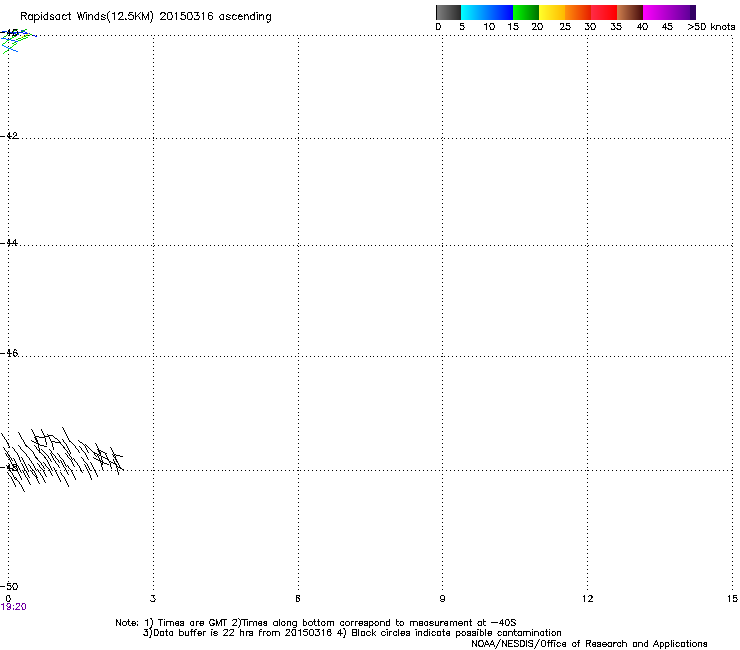
Task: Click the '>50 knots' legend label
Action: pyautogui.click(x=711, y=27)
